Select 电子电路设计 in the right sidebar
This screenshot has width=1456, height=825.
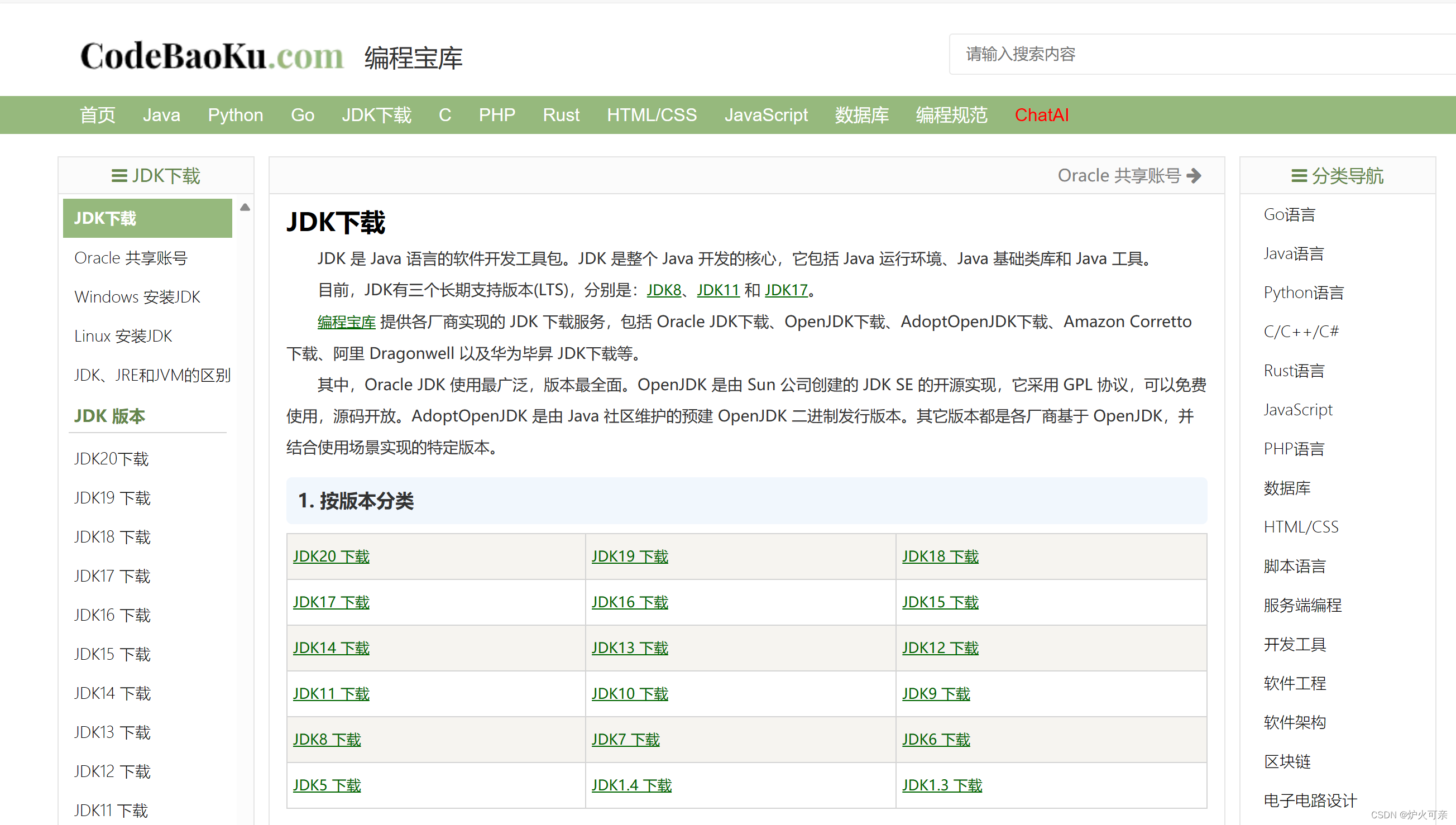(x=1309, y=800)
